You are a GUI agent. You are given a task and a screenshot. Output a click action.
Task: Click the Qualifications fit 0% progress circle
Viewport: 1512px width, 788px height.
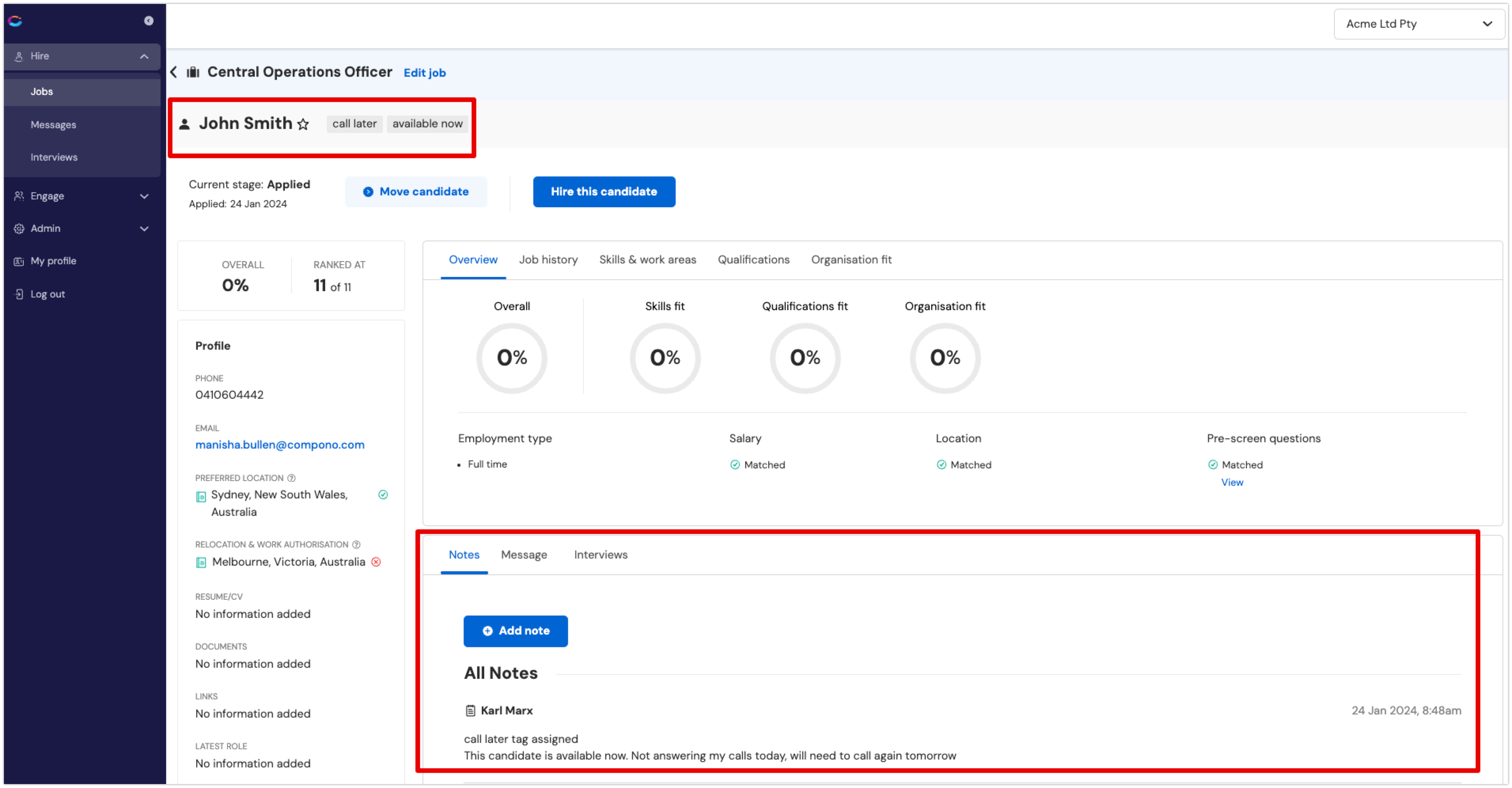coord(805,358)
